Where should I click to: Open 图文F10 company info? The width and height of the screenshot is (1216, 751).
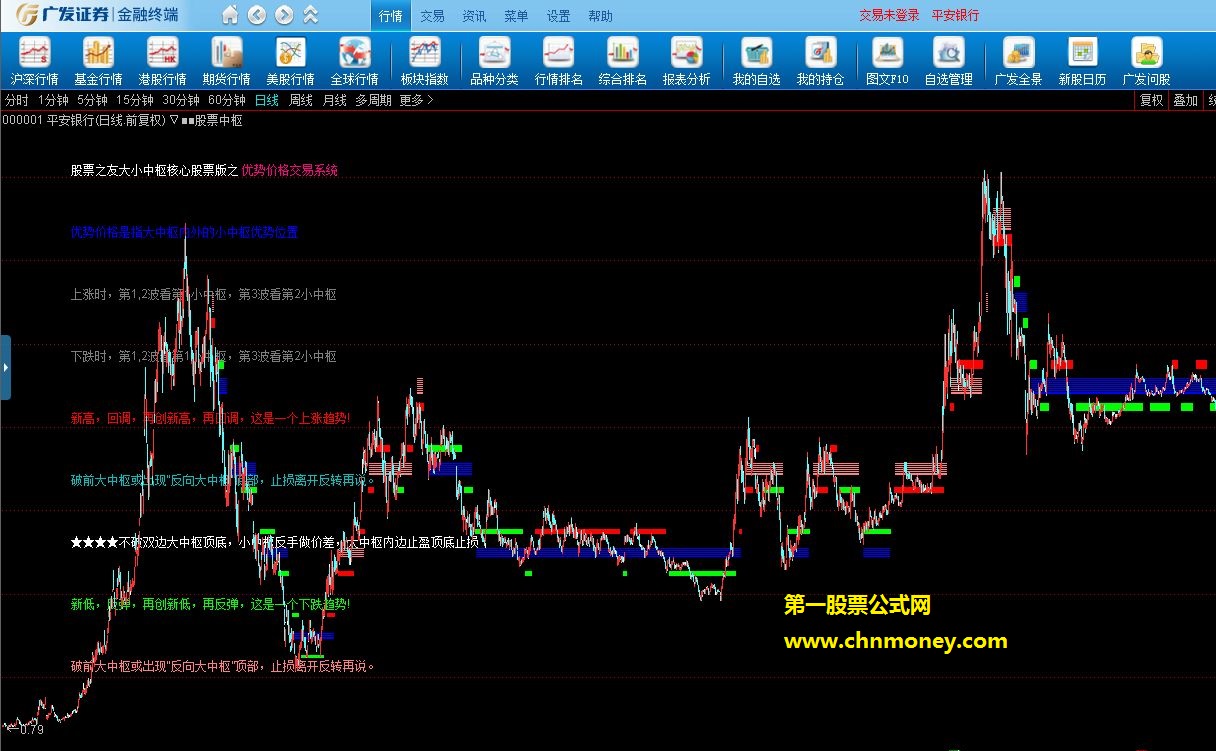point(888,61)
